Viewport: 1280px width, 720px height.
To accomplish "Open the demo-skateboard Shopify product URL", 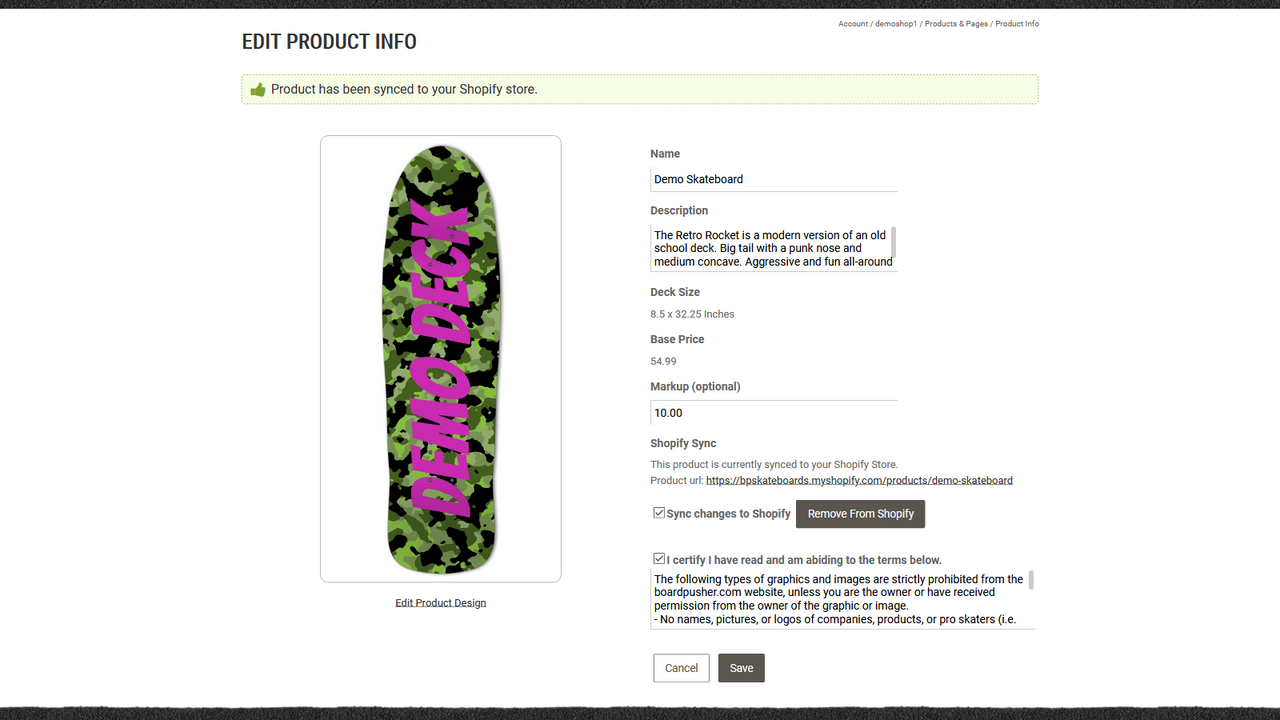I will pyautogui.click(x=859, y=480).
